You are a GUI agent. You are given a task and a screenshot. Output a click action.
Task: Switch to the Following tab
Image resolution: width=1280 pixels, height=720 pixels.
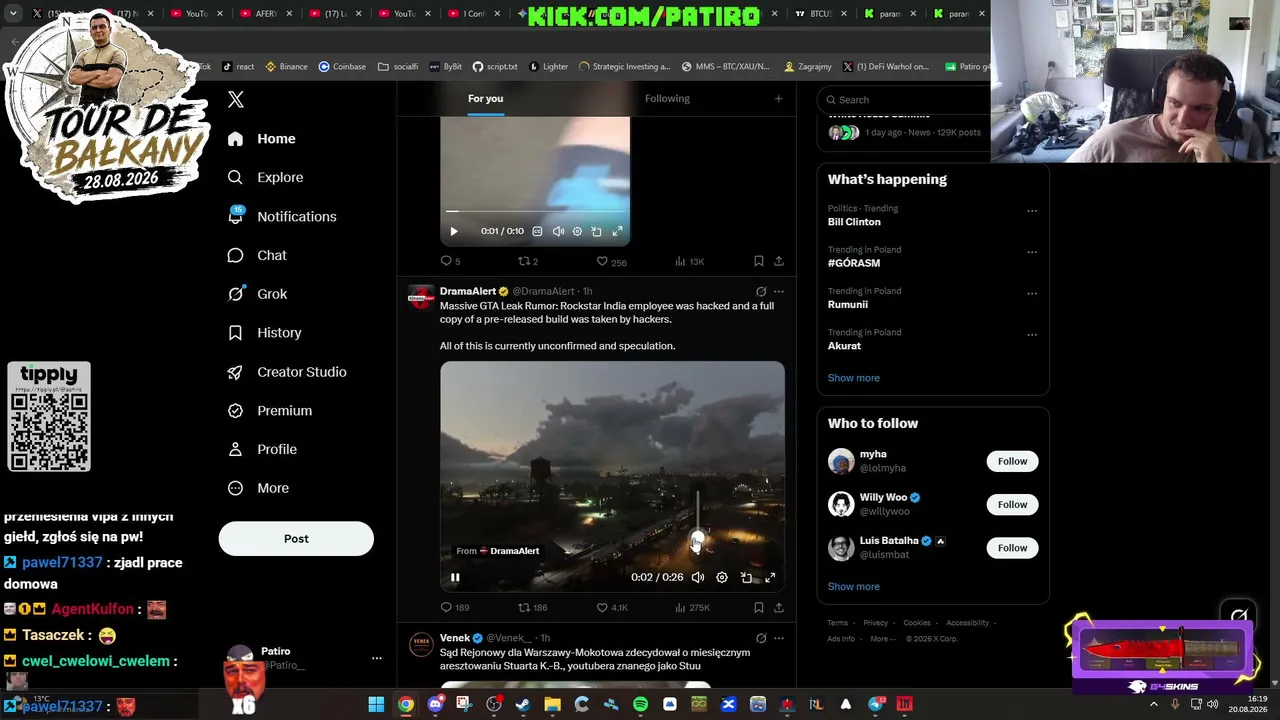[x=667, y=98]
